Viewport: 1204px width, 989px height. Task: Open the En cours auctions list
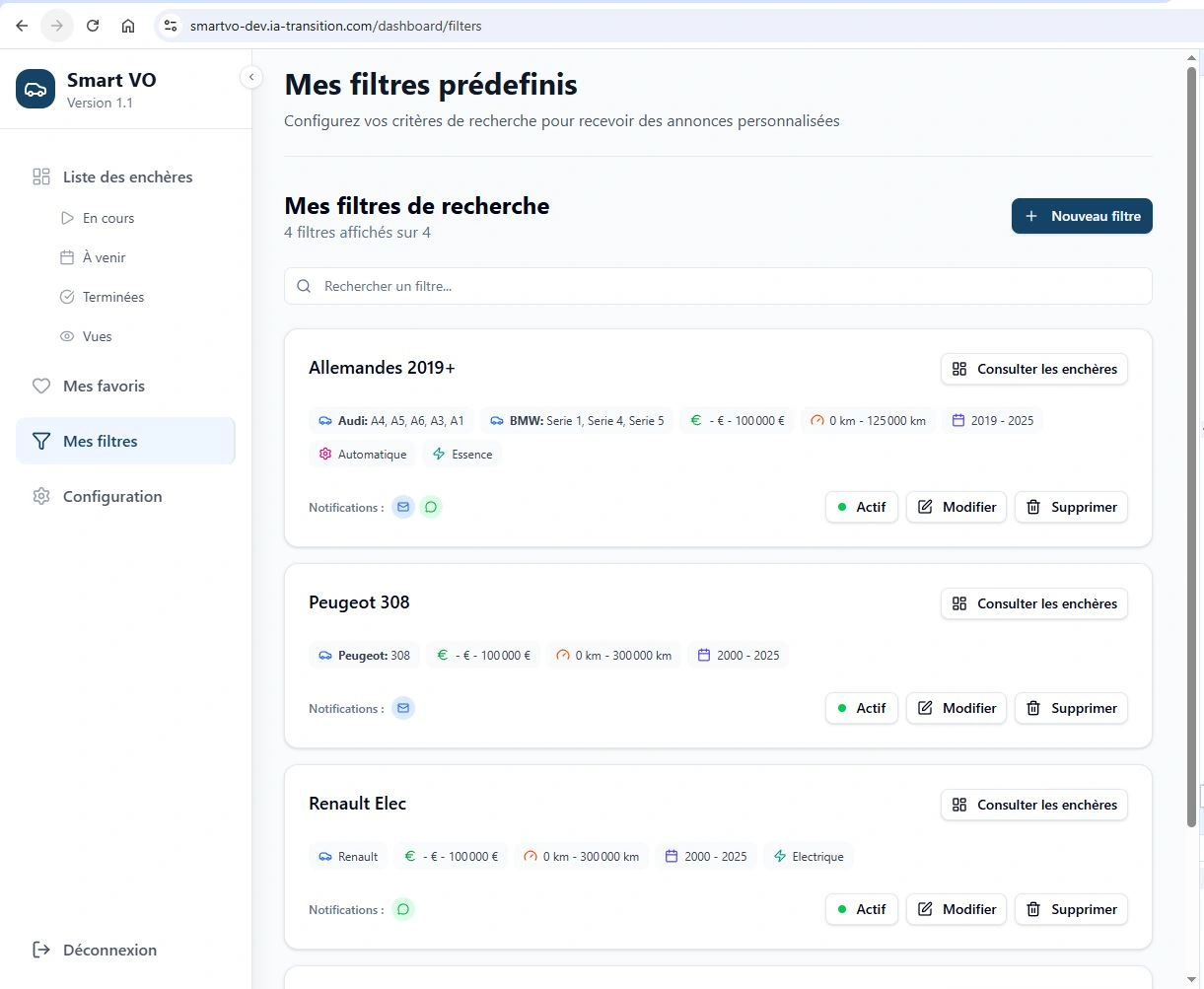tap(108, 218)
